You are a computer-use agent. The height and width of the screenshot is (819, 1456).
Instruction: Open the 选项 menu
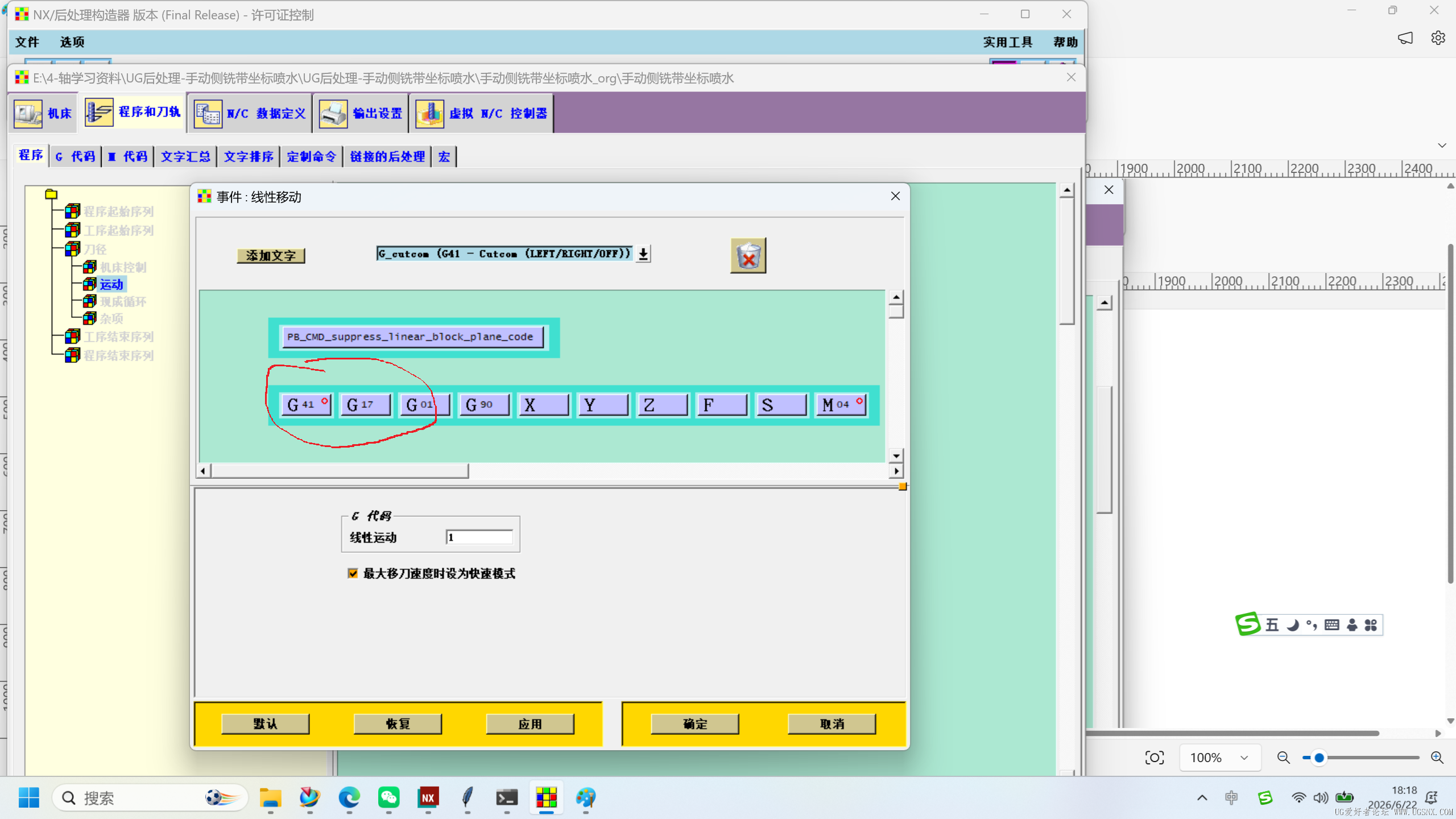click(72, 42)
